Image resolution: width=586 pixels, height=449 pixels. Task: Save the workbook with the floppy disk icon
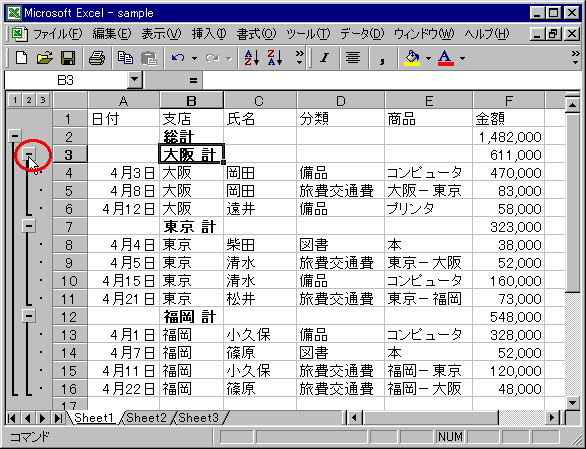pyautogui.click(x=68, y=58)
